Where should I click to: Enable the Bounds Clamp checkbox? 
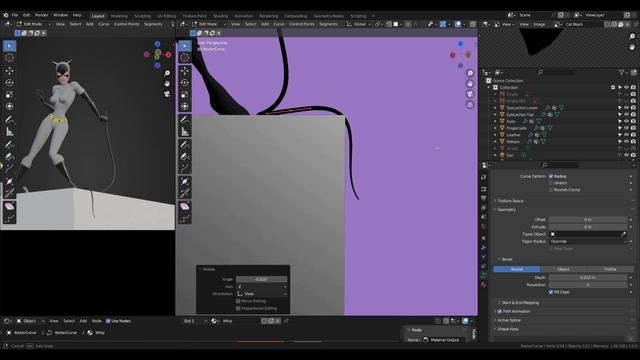(551, 190)
